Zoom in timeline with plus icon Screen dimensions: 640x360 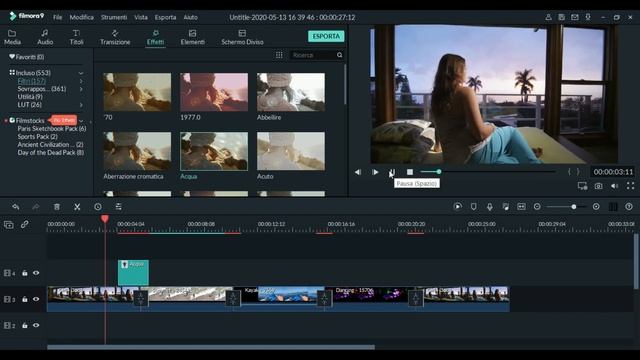pos(596,207)
